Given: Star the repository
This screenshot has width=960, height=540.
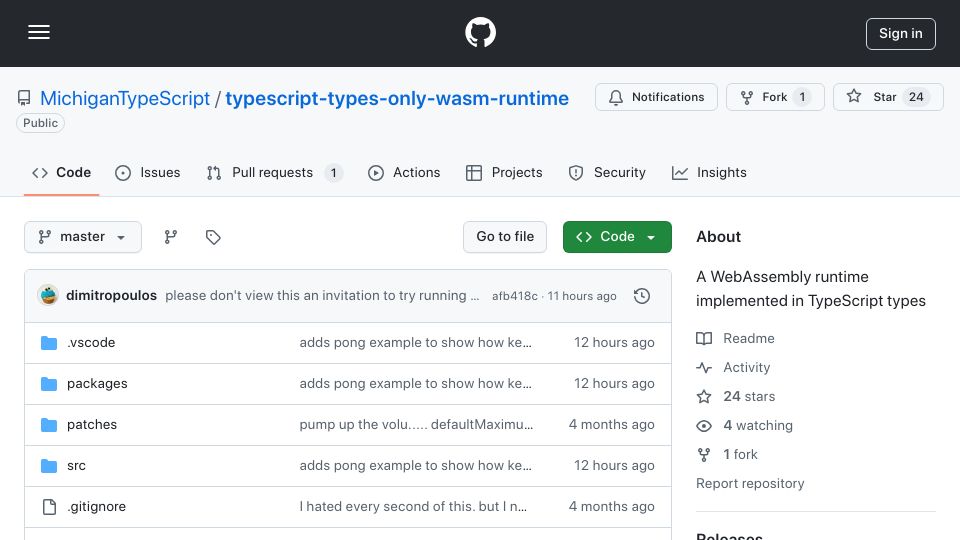Looking at the screenshot, I should (888, 97).
